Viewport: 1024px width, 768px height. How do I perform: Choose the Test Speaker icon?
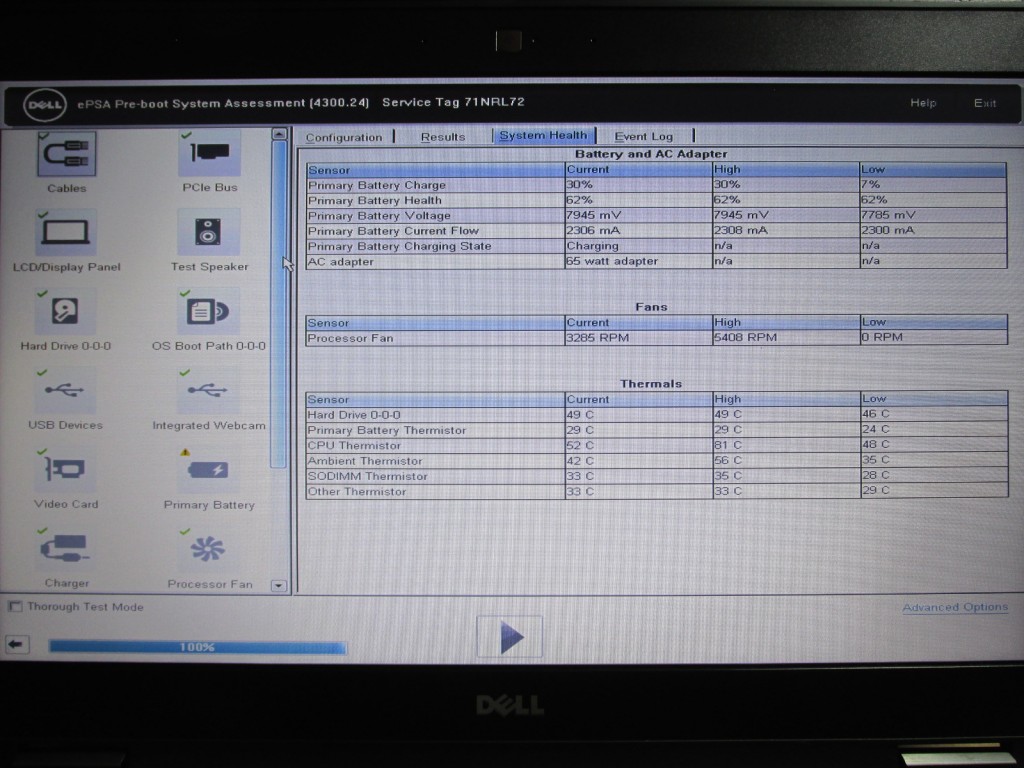coord(209,232)
